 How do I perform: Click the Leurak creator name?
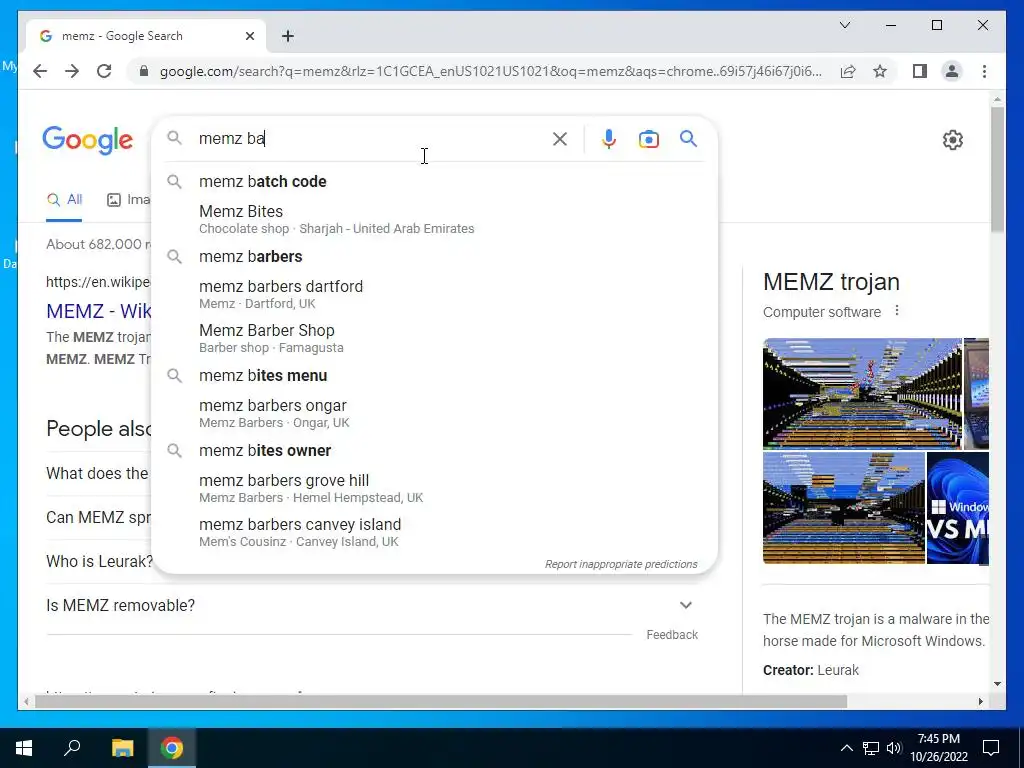[x=838, y=670]
